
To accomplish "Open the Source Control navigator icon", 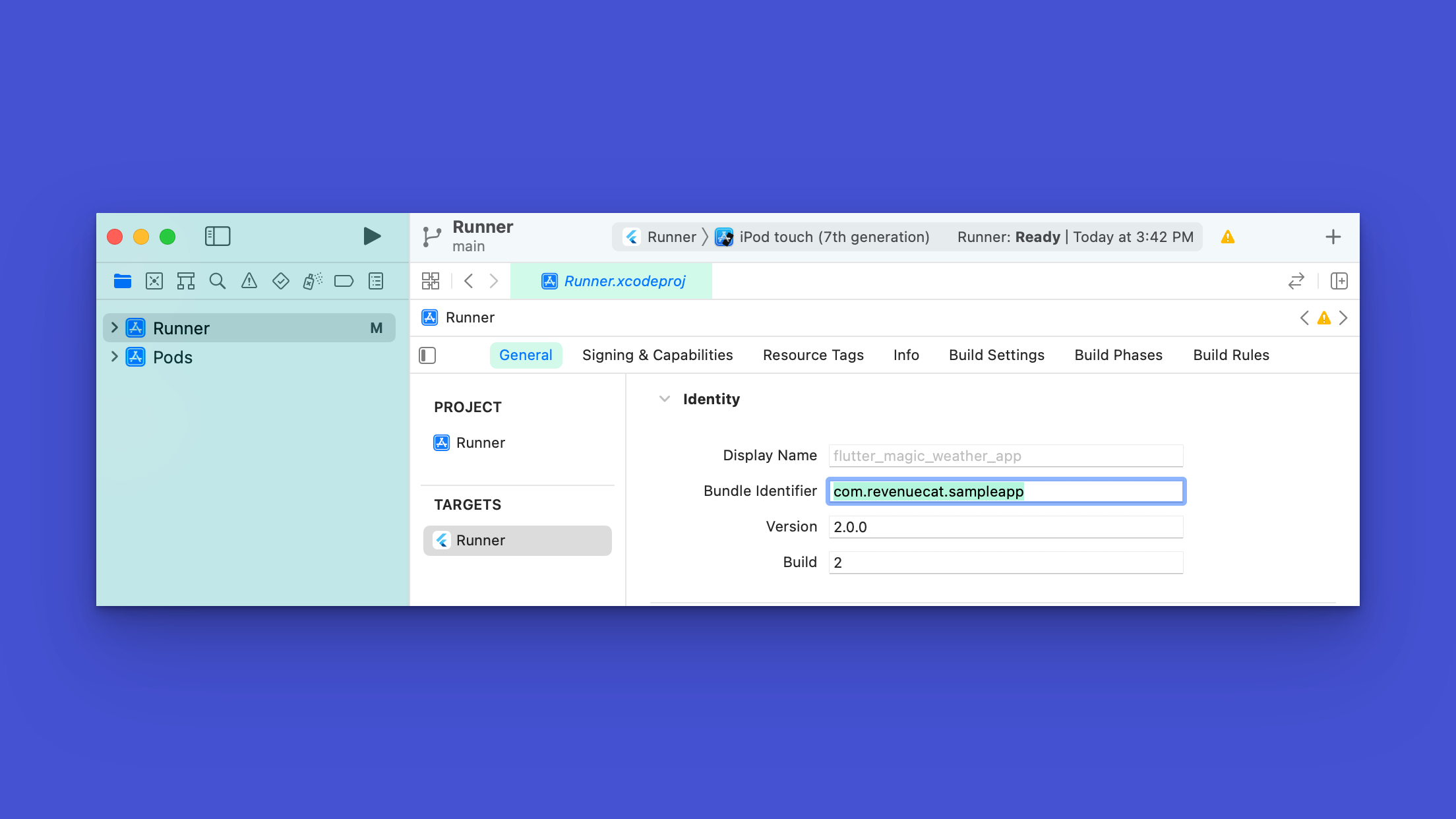I will tap(154, 282).
